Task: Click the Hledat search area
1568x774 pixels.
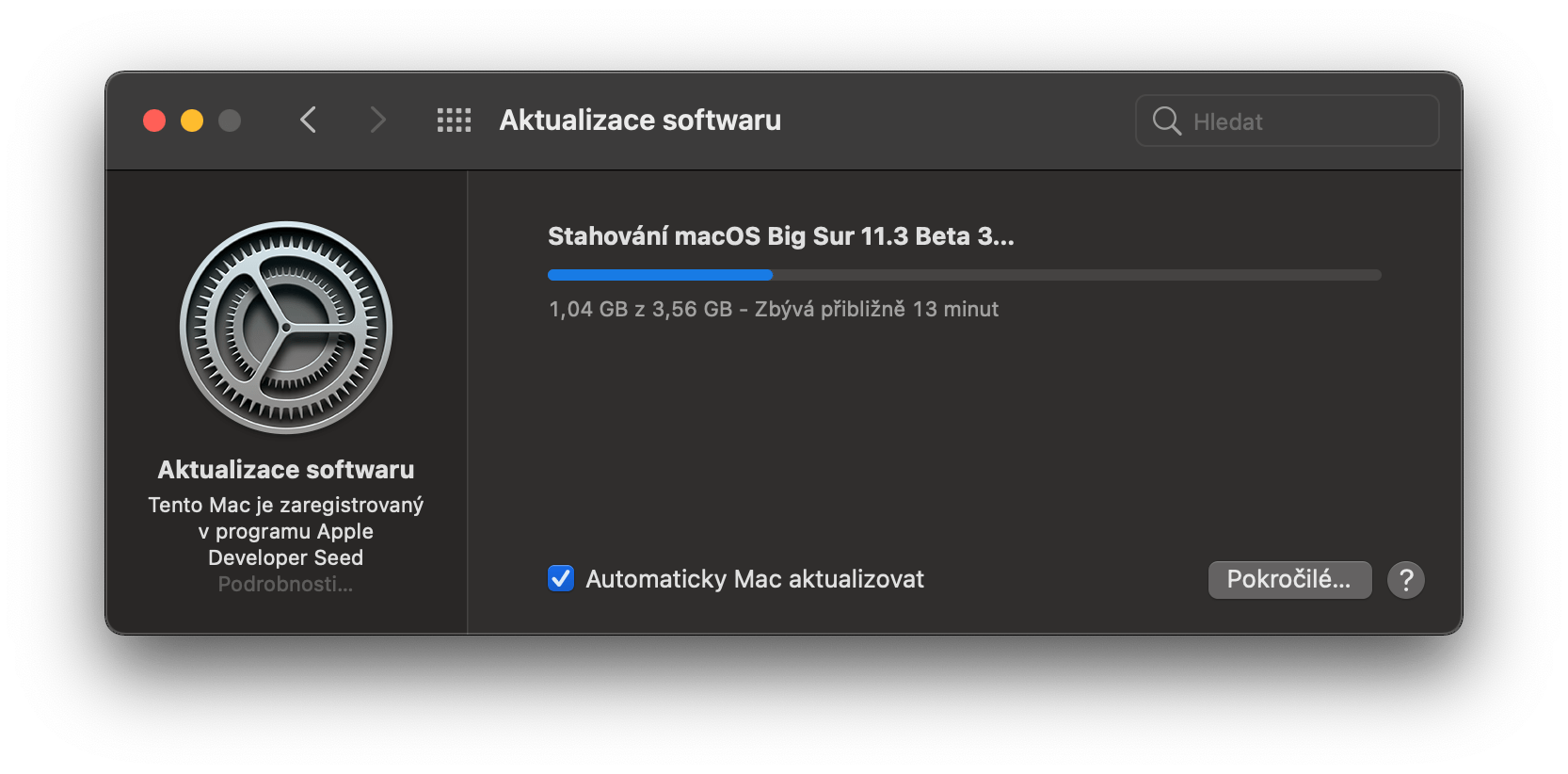Action: click(1287, 121)
